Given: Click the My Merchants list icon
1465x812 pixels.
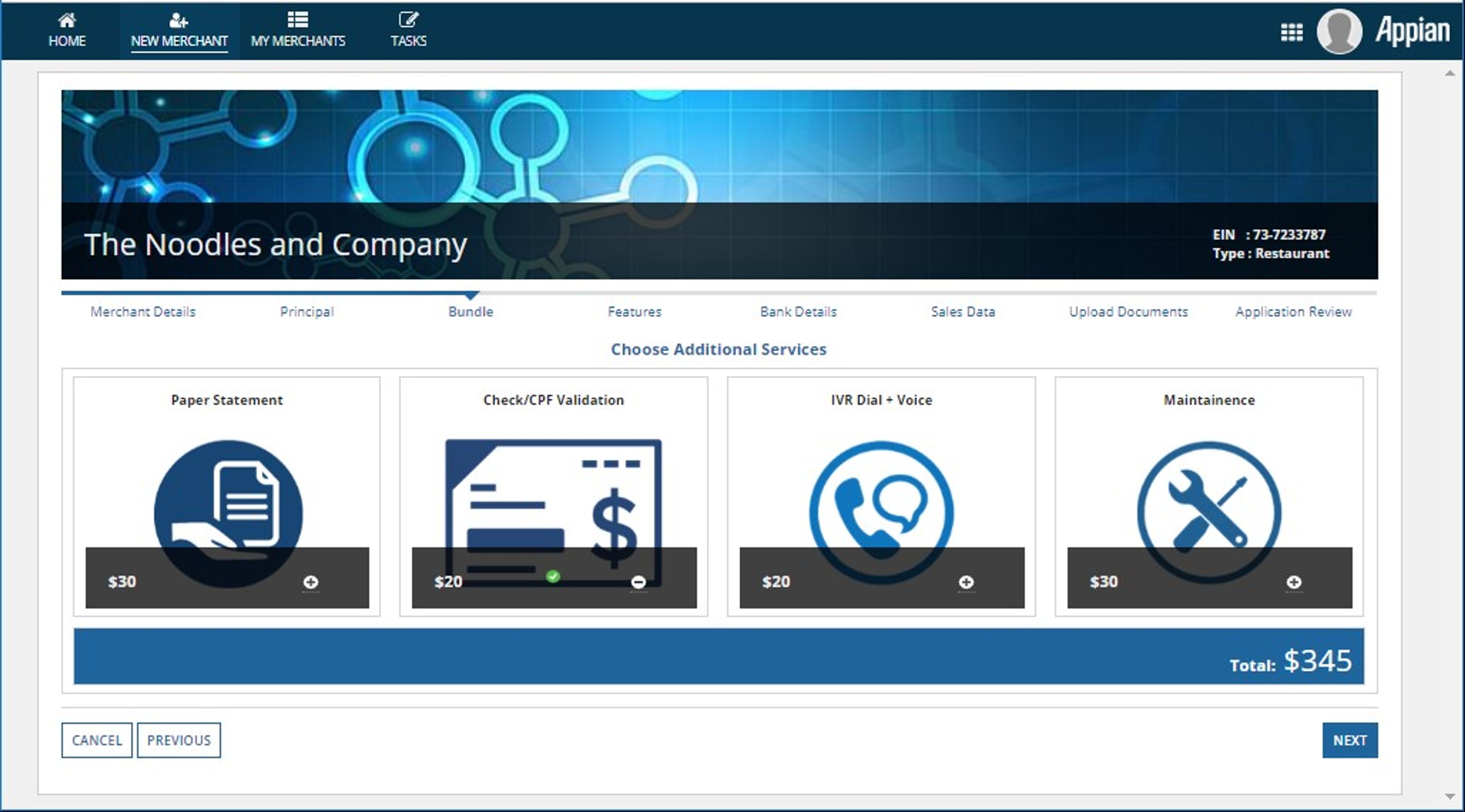Looking at the screenshot, I should click(298, 19).
